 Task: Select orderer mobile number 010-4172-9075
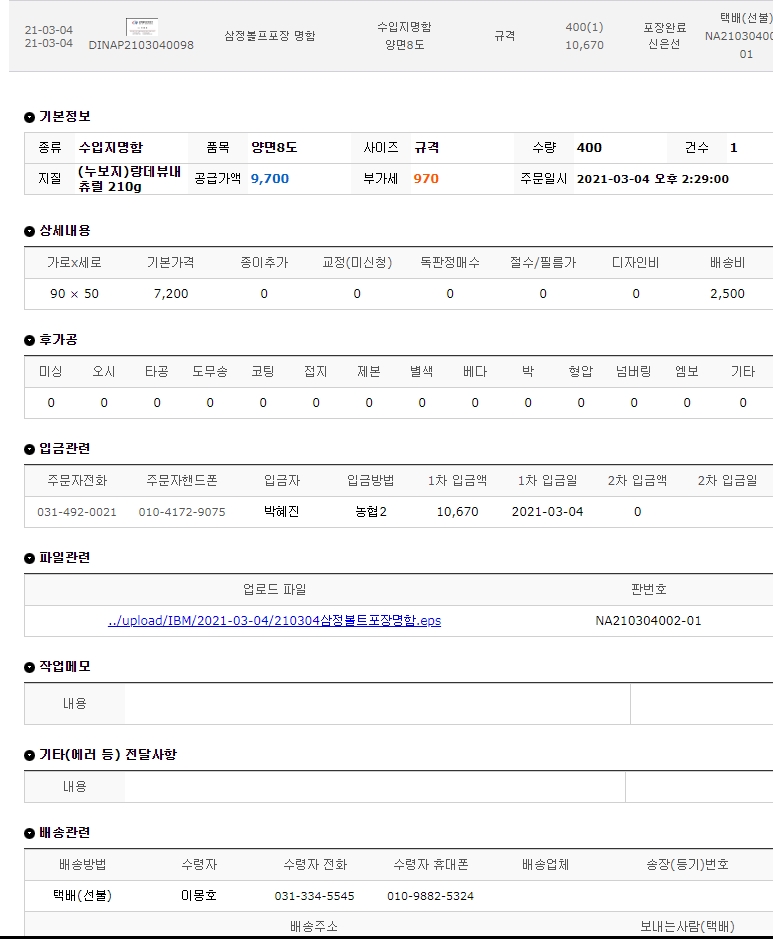click(x=182, y=512)
